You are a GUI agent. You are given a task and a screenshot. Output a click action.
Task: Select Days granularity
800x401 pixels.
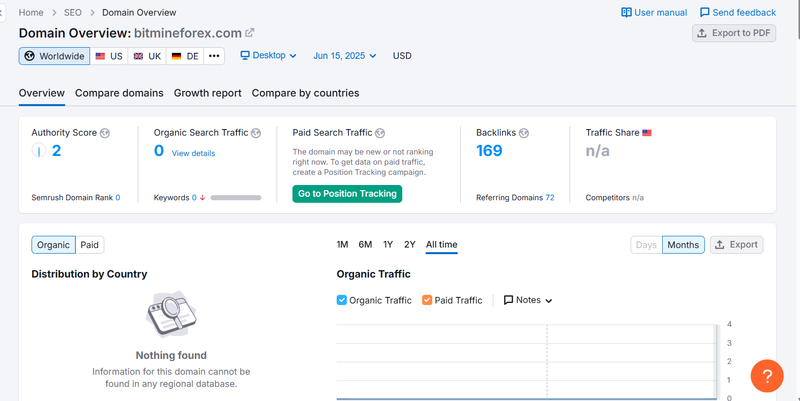(646, 245)
